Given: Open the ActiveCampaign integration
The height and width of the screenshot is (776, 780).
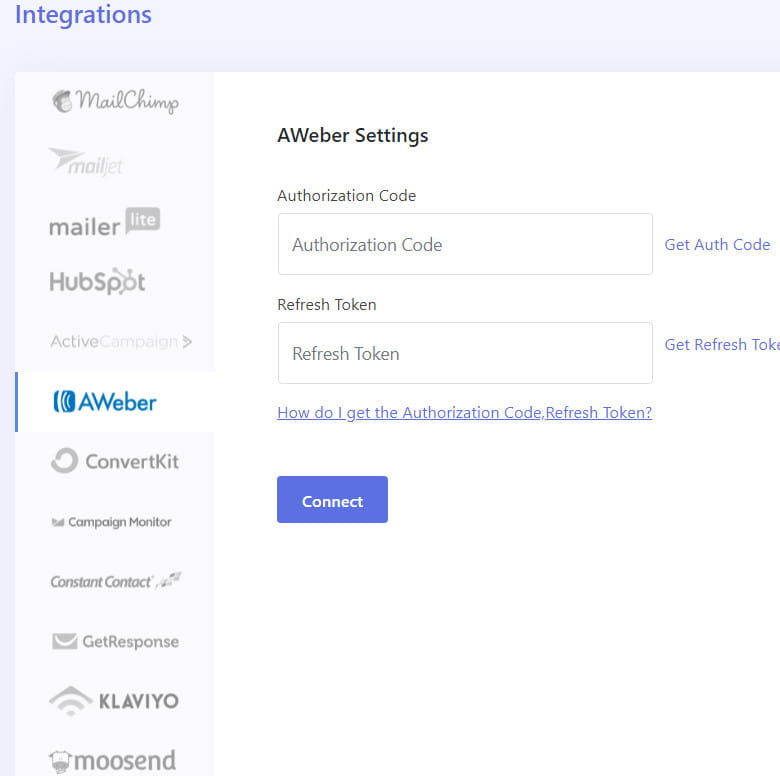Looking at the screenshot, I should click(120, 342).
